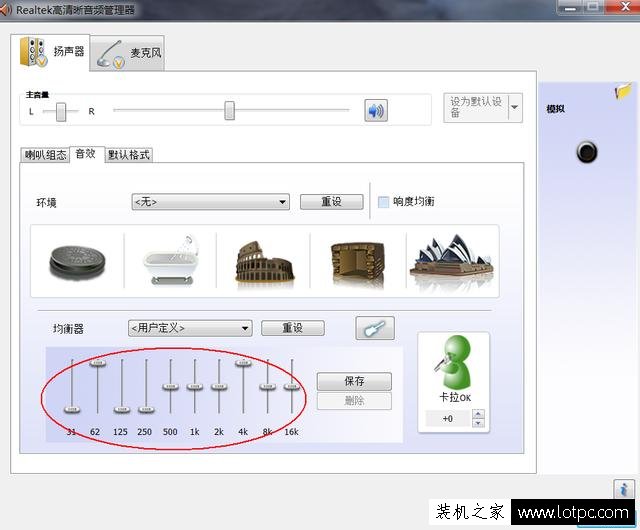The width and height of the screenshot is (640, 530).
Task: Expand the 环境 environment dropdown
Action: click(x=211, y=202)
